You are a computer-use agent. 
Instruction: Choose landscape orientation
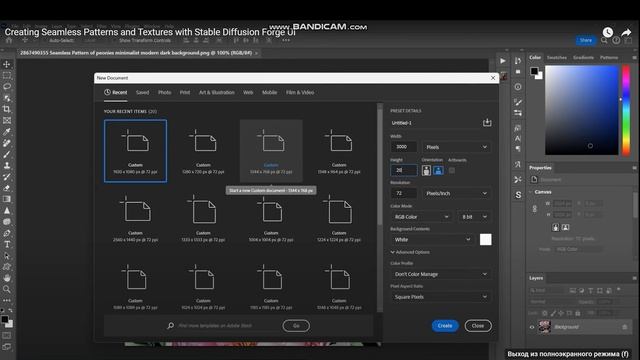[438, 171]
